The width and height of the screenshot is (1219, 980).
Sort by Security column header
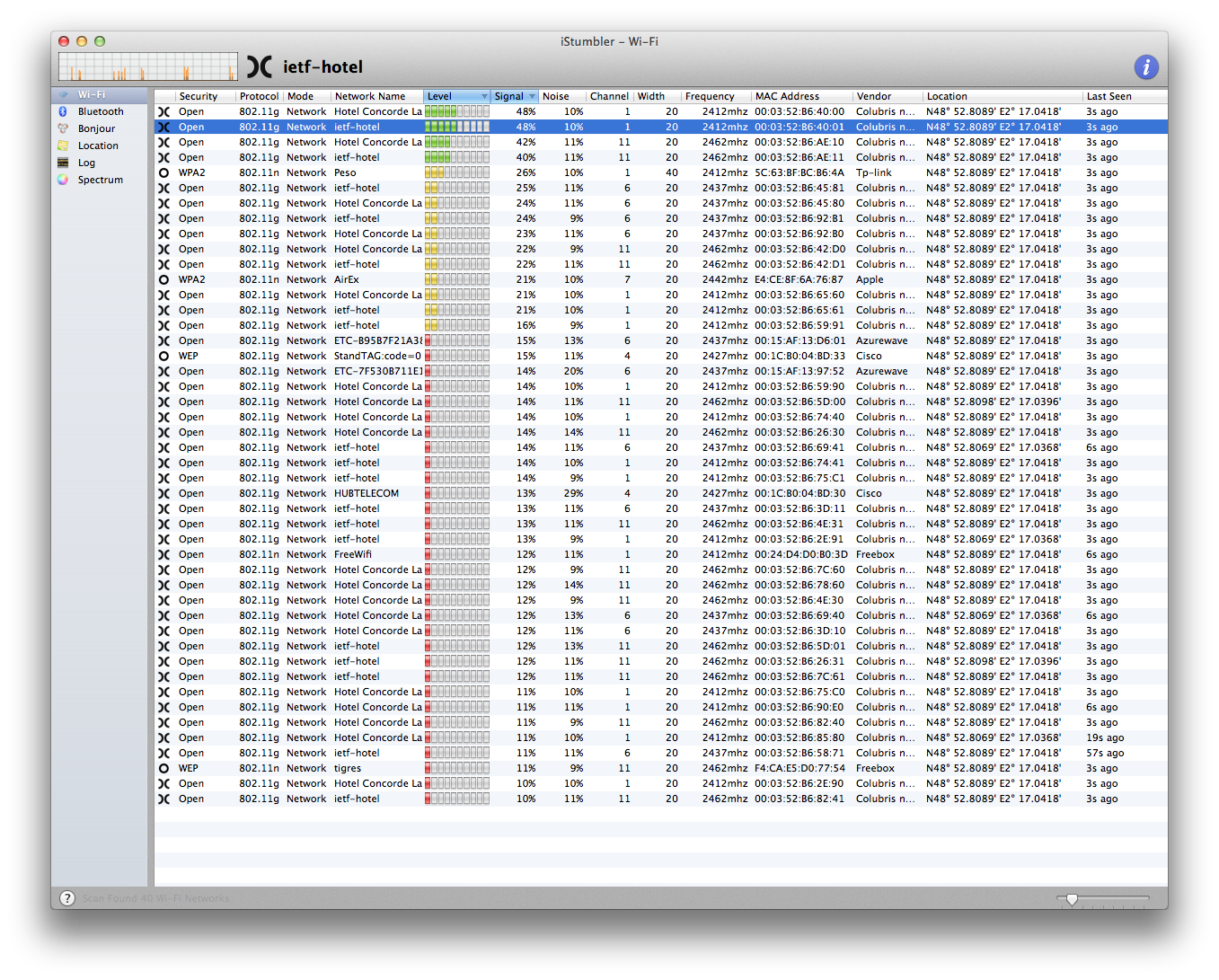click(x=205, y=96)
